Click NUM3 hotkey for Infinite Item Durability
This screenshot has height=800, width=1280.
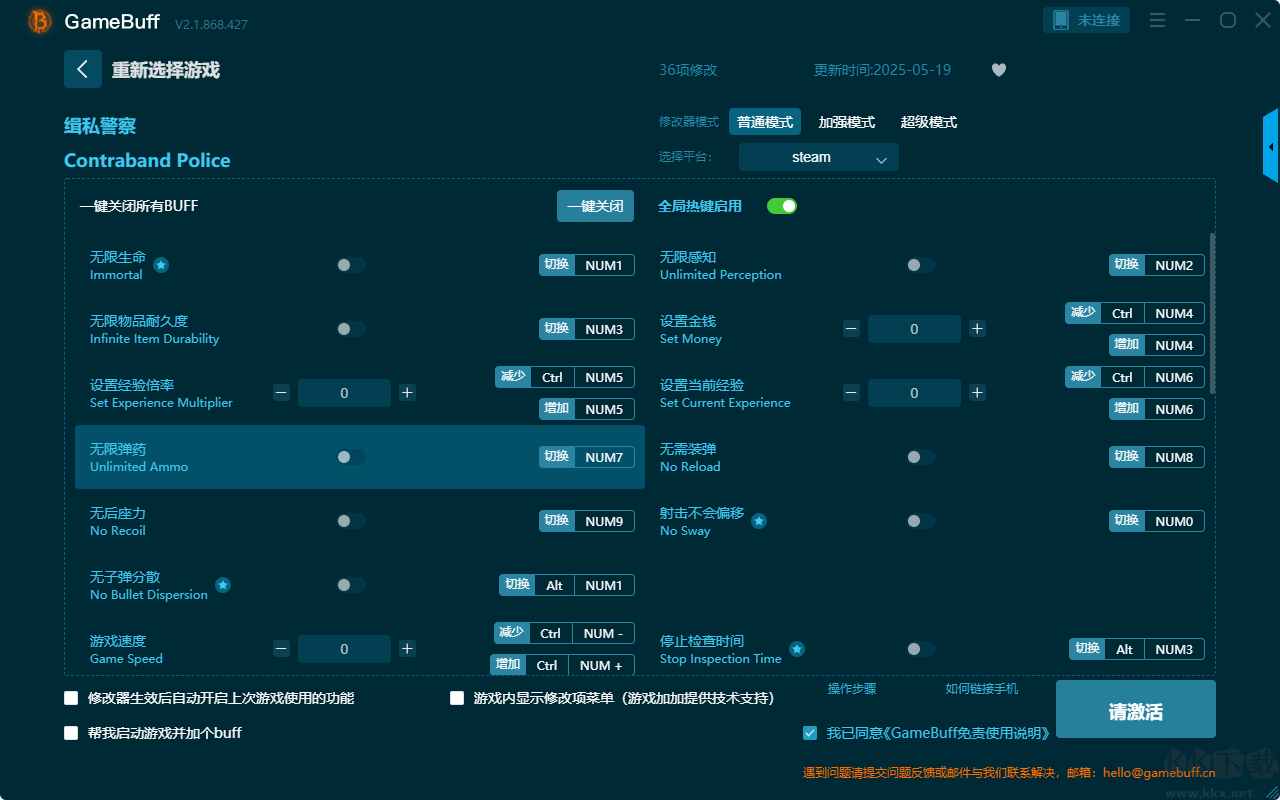[x=587, y=329]
